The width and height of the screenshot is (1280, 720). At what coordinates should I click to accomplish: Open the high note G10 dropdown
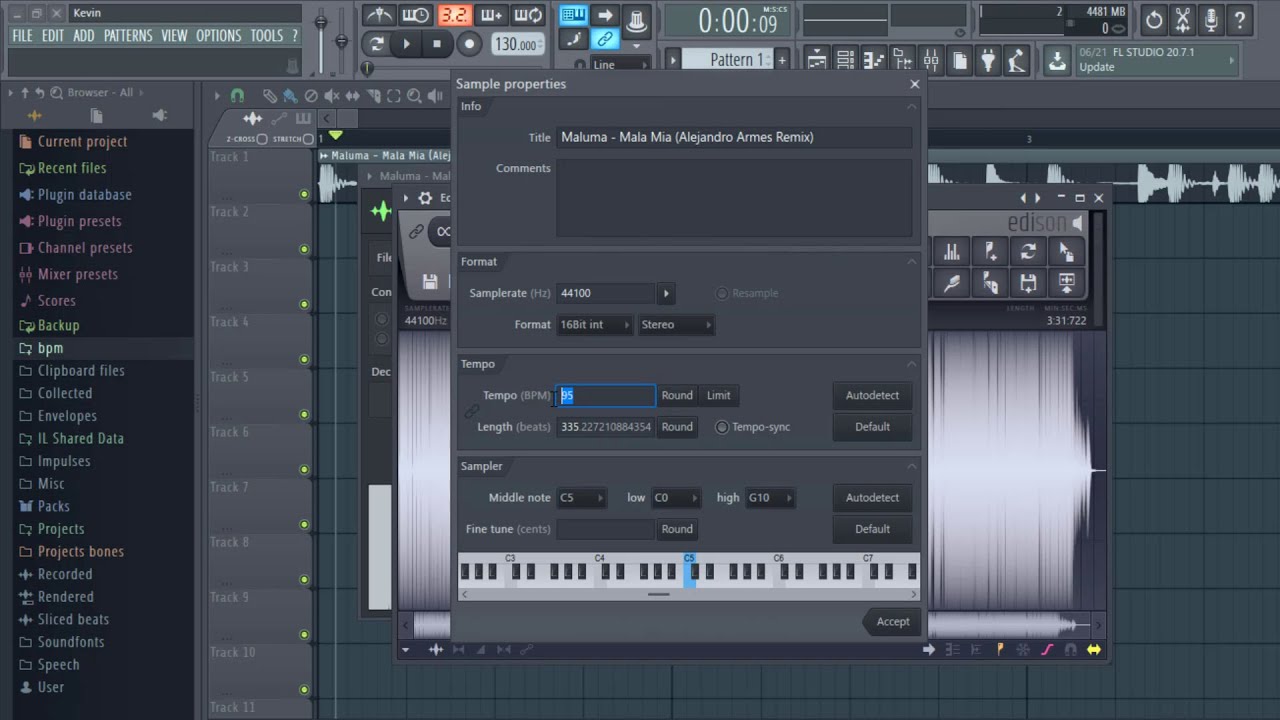point(770,498)
